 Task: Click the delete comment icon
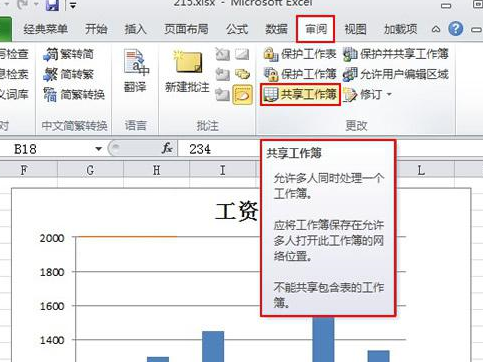point(223,54)
